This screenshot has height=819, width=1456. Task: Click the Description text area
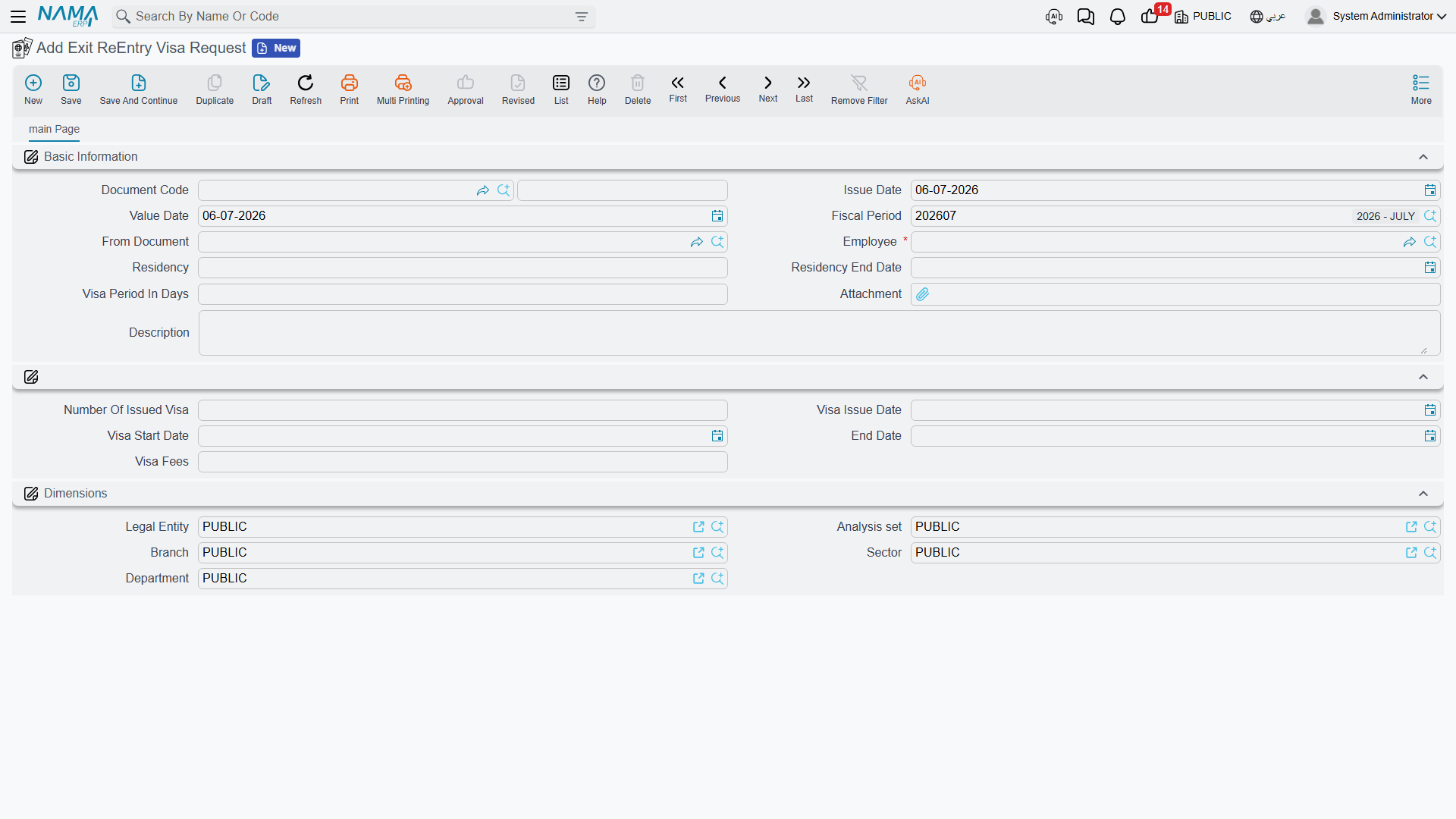coord(819,333)
